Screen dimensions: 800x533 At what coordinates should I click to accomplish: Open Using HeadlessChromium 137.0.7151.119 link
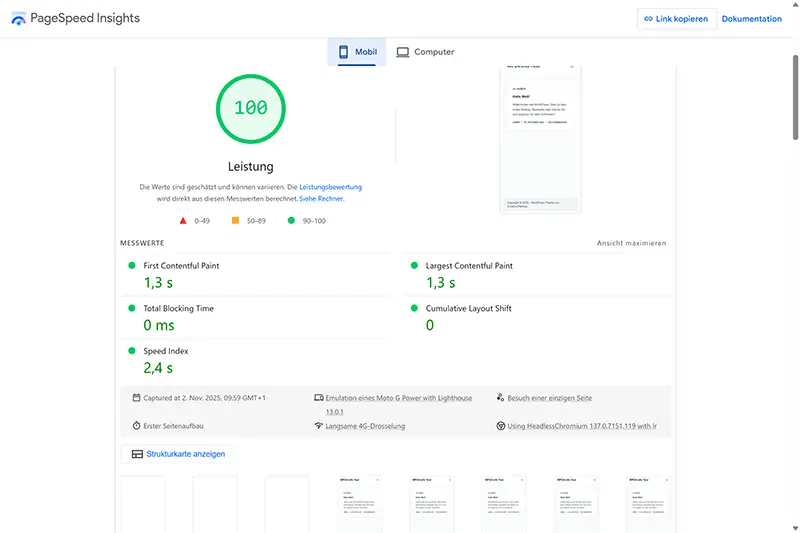(582, 426)
